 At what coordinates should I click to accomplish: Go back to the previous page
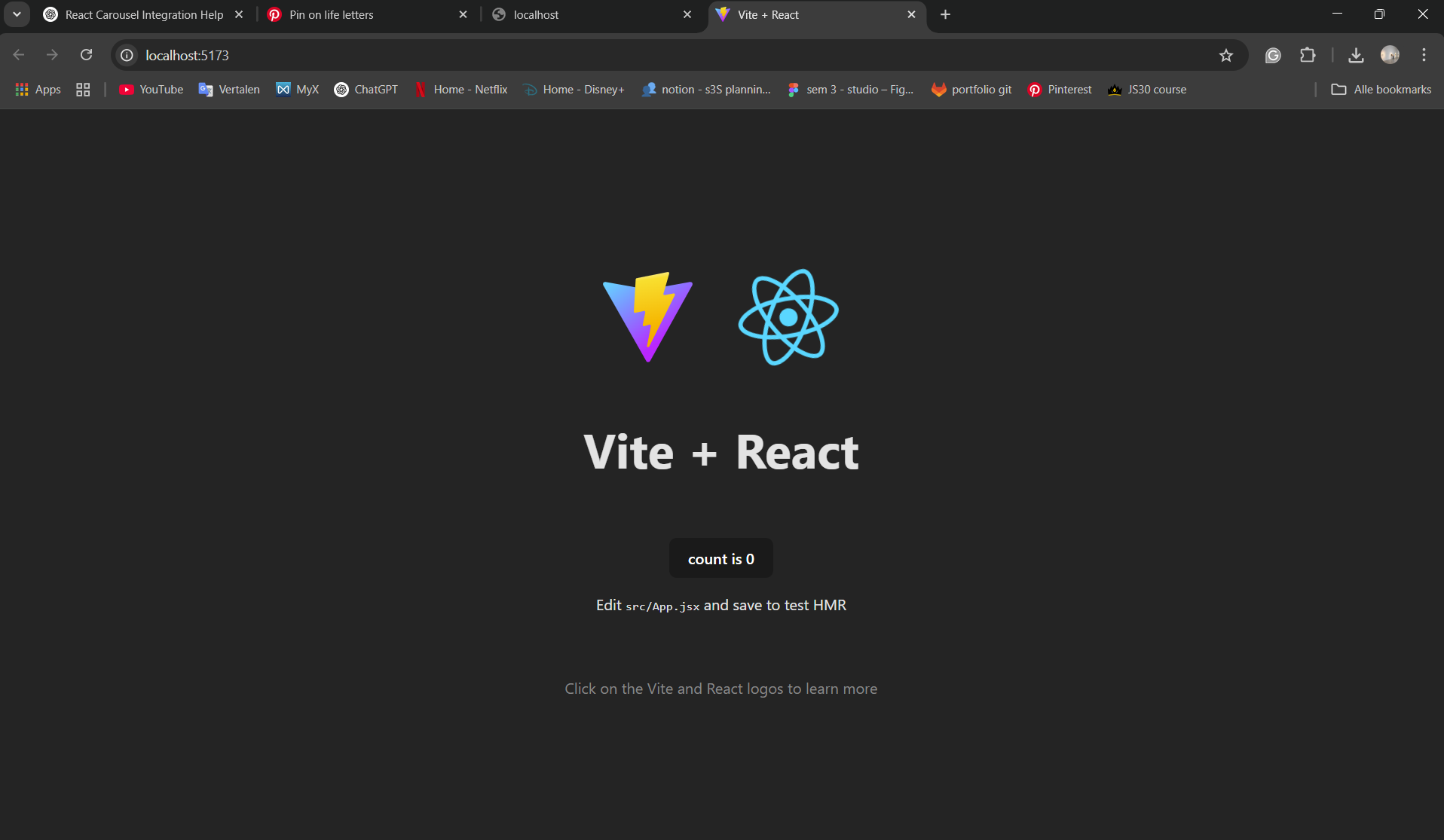point(19,55)
